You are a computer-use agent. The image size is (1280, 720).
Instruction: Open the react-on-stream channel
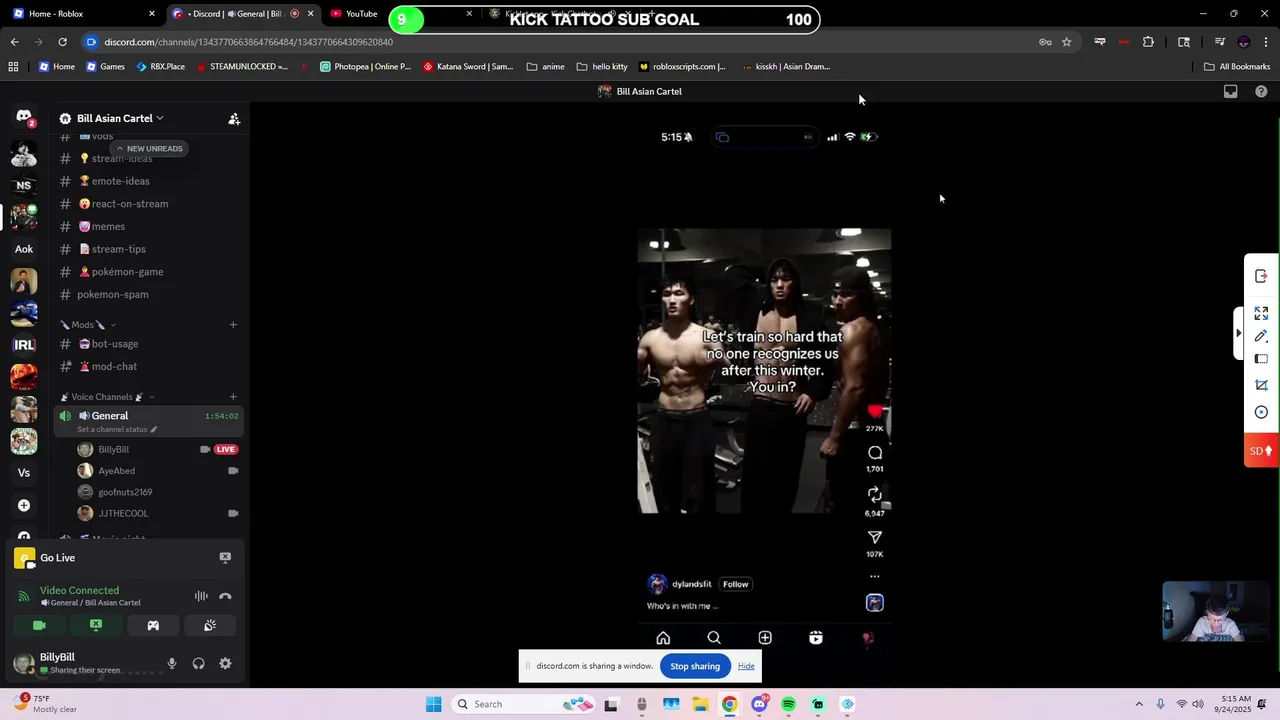click(149, 204)
